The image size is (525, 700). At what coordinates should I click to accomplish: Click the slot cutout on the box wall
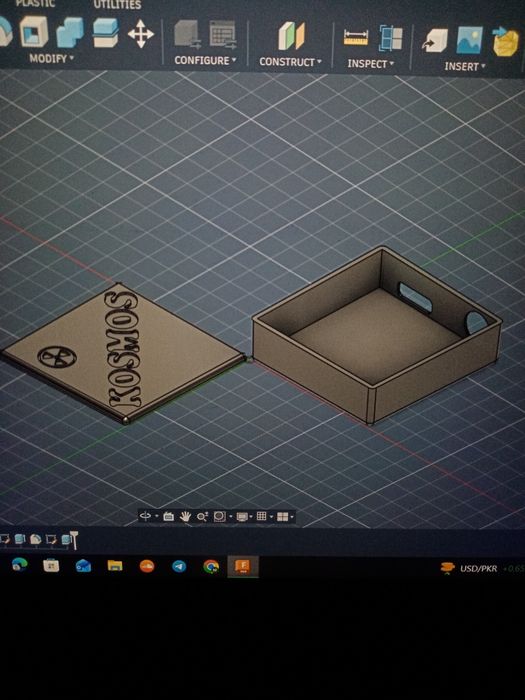(415, 297)
